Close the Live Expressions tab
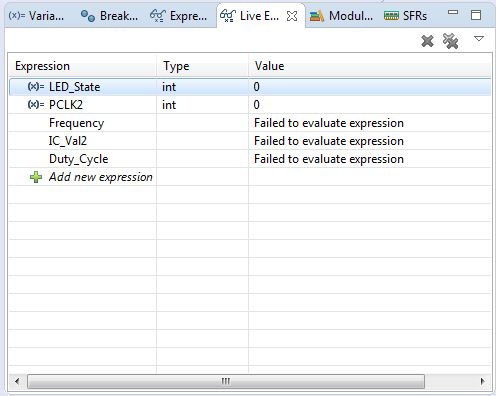The width and height of the screenshot is (496, 396). click(x=292, y=16)
